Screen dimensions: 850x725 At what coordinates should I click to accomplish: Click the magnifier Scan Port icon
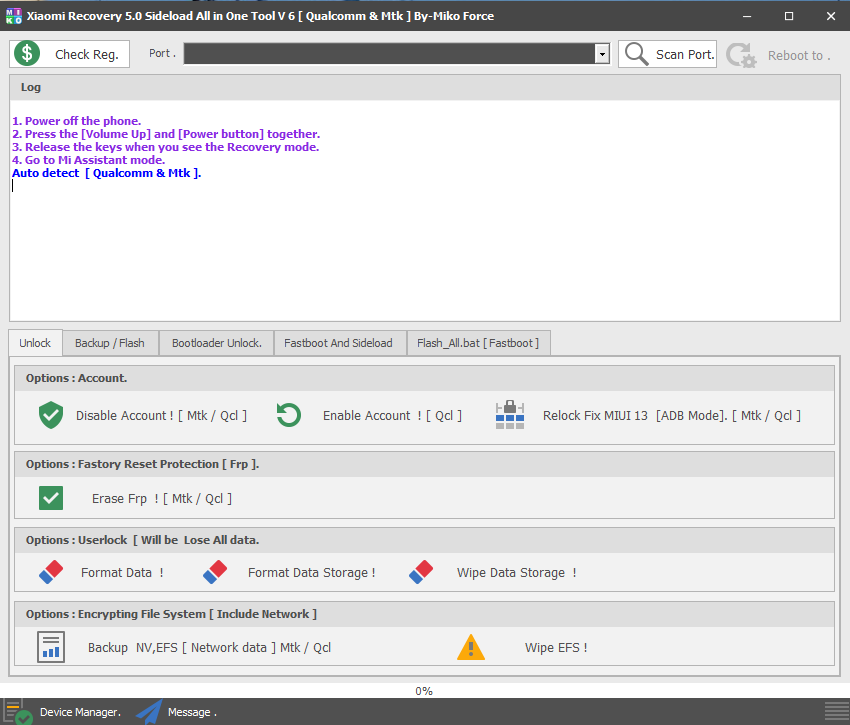pos(636,54)
